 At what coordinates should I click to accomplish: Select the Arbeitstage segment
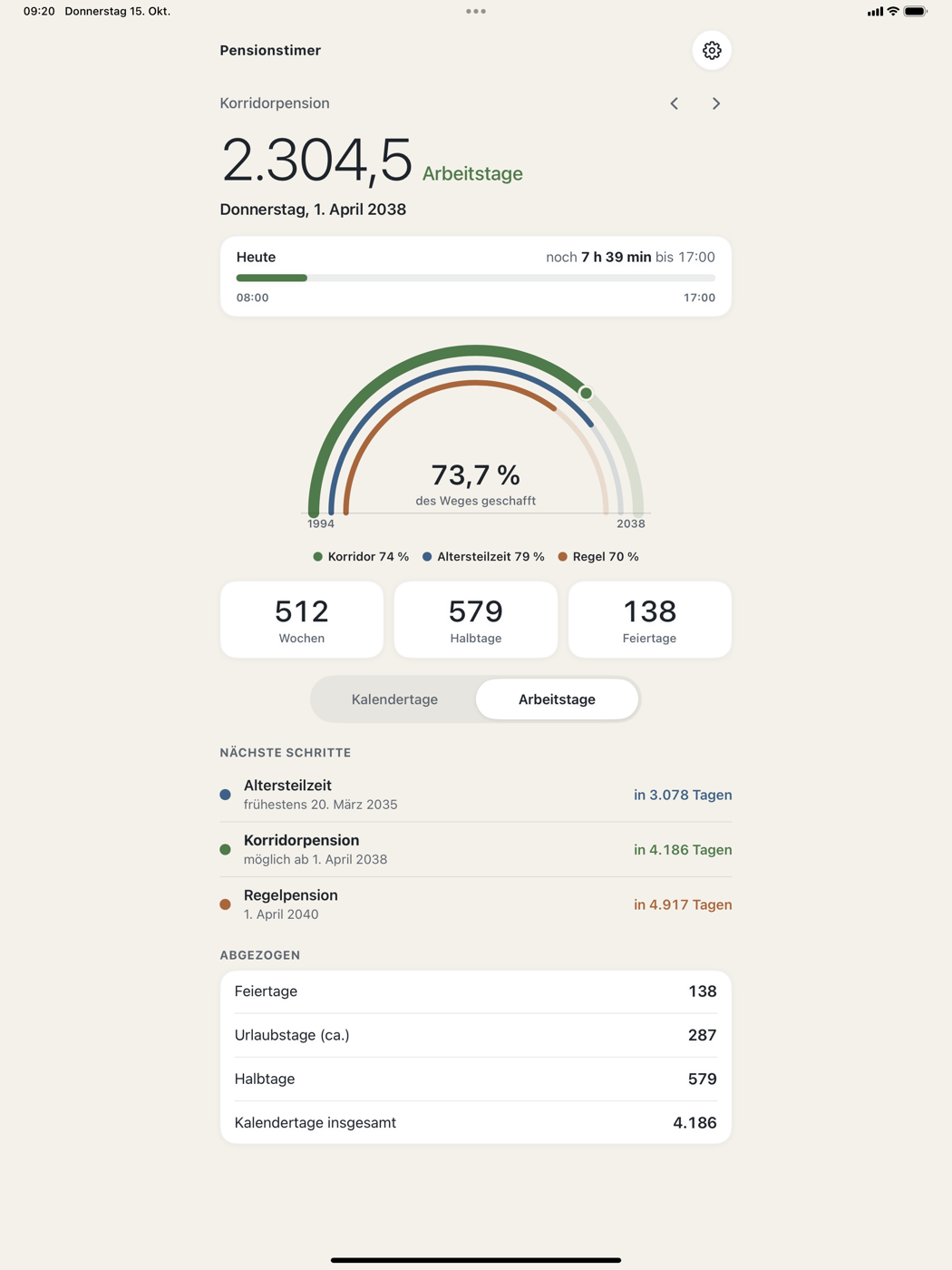point(557,699)
